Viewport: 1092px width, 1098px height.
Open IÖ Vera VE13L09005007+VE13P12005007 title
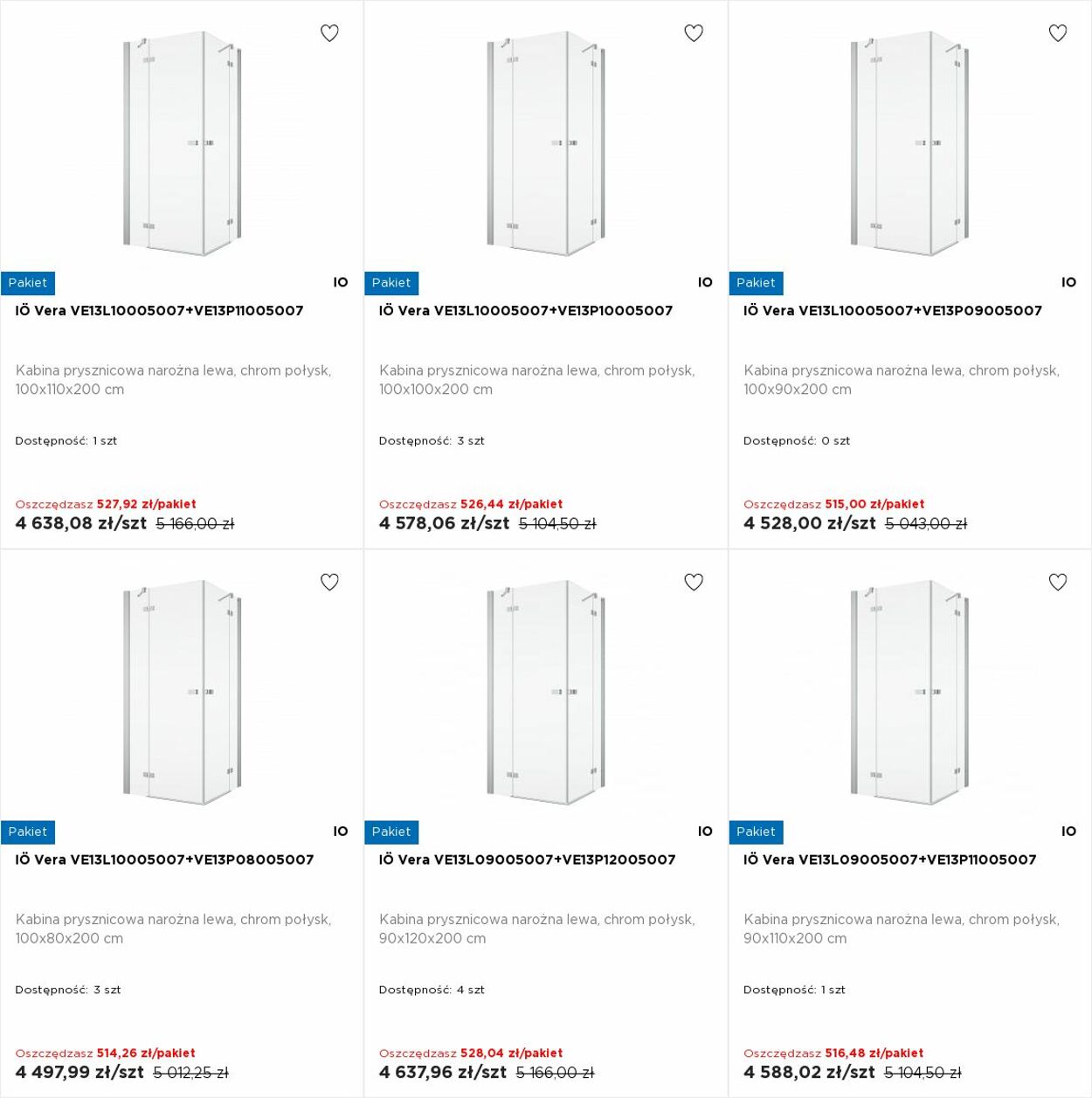(528, 860)
